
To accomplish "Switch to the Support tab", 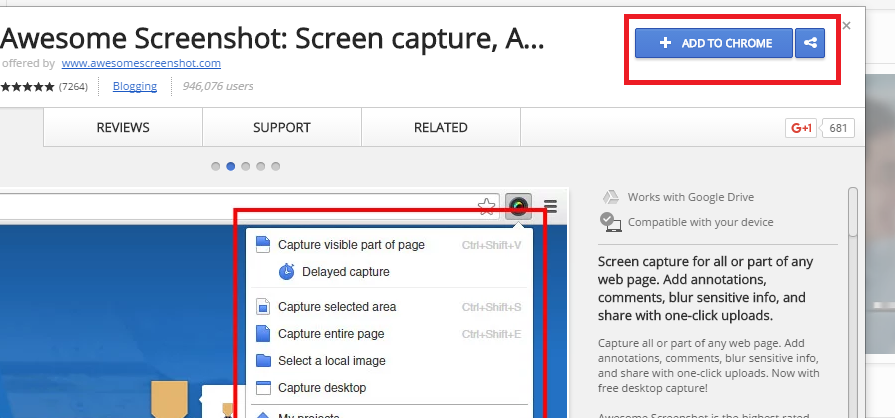I will tap(282, 127).
